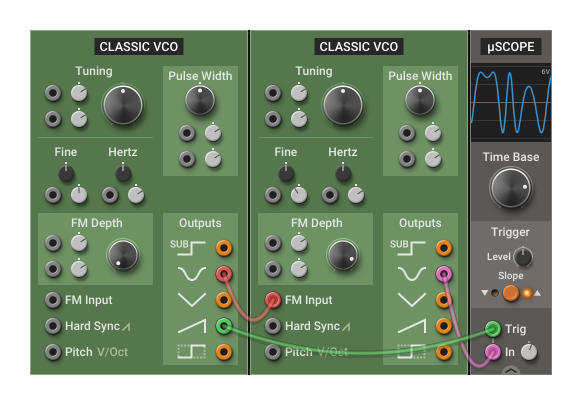Click the first VCO's red sine output jack
The height and width of the screenshot is (405, 582).
click(224, 274)
